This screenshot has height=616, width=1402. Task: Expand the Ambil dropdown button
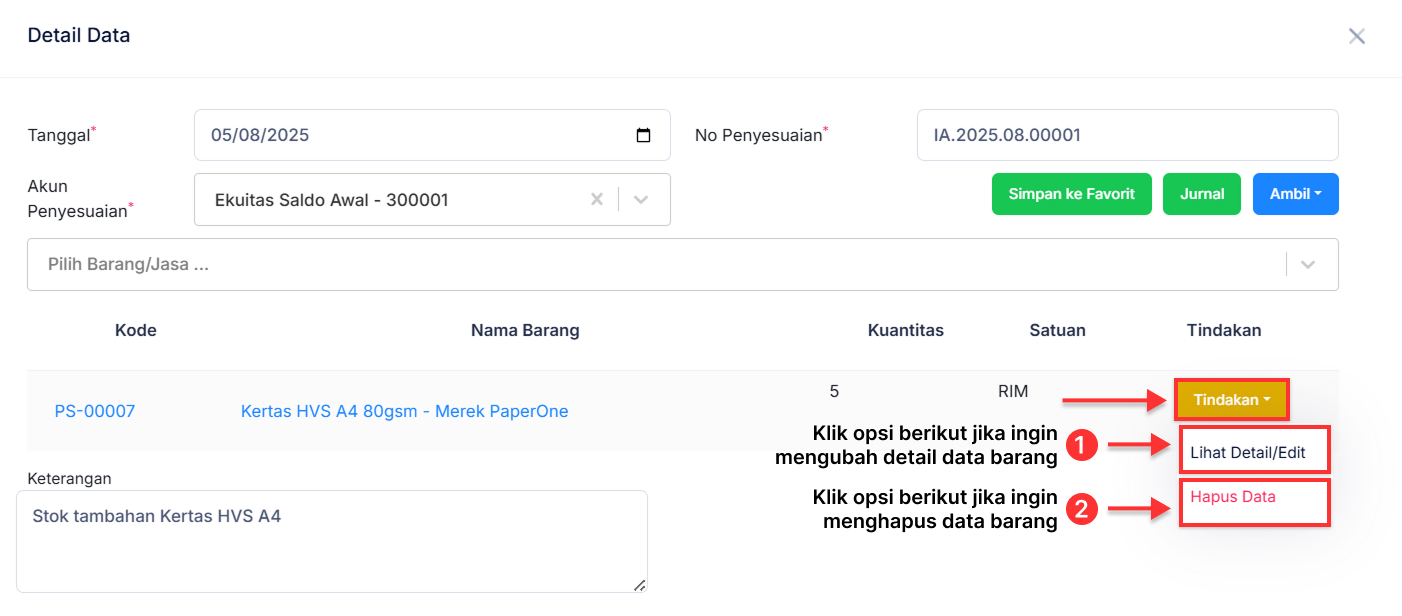click(1295, 194)
